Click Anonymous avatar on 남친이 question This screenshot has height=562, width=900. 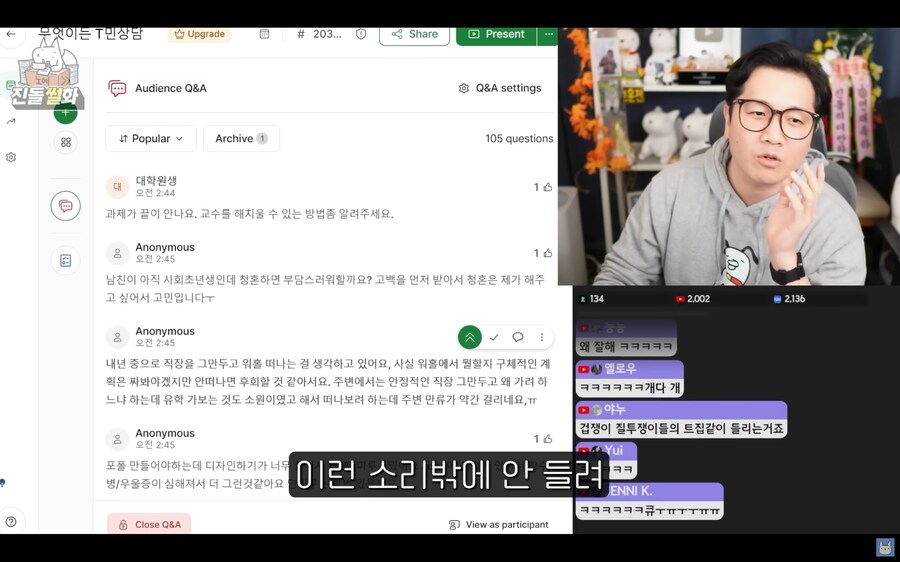tap(117, 253)
